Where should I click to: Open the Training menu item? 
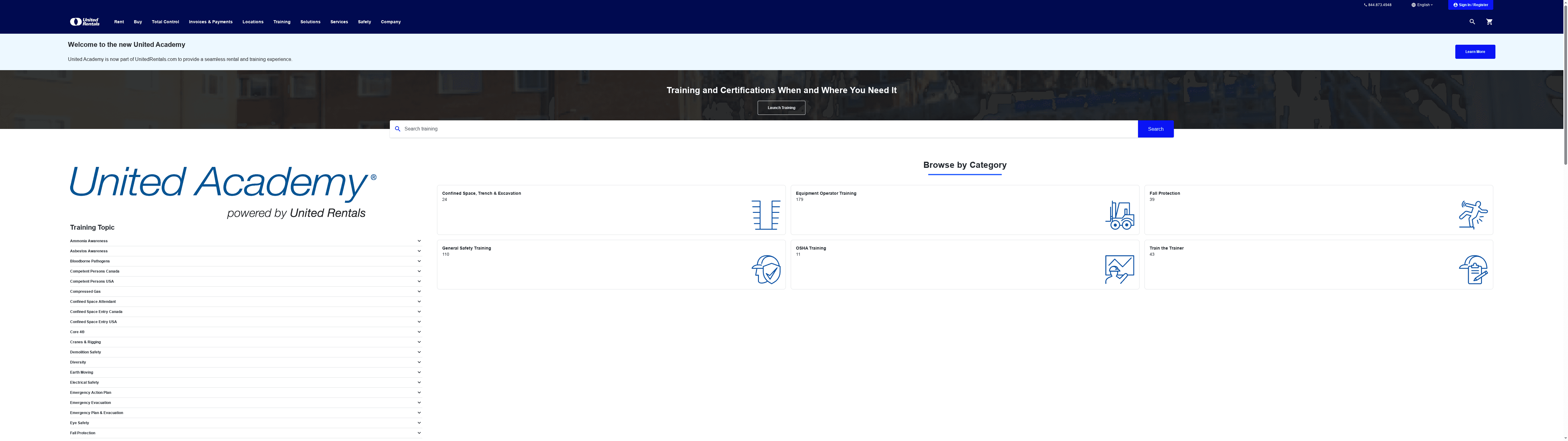tap(282, 21)
